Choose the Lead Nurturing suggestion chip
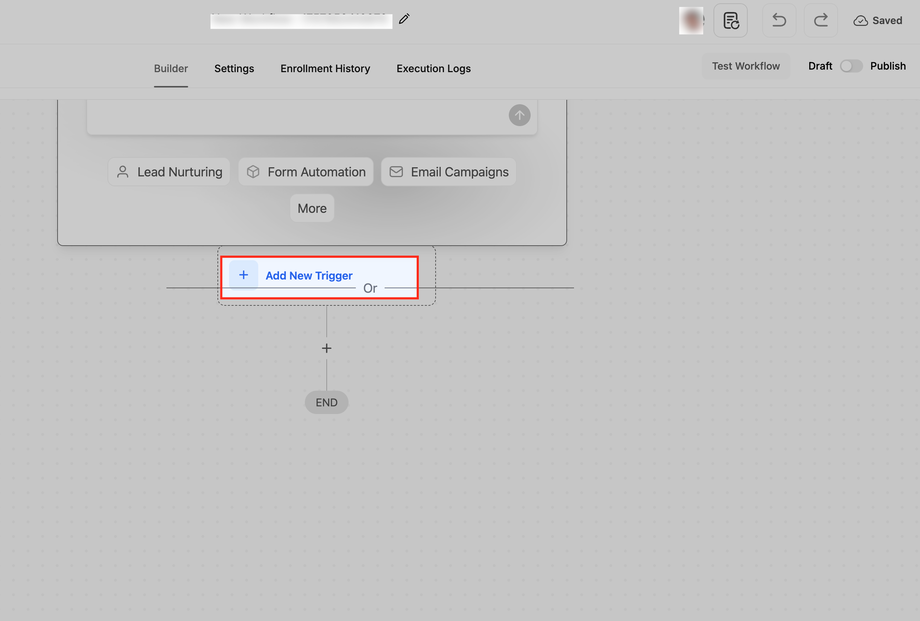Image resolution: width=920 pixels, height=621 pixels. [x=169, y=172]
